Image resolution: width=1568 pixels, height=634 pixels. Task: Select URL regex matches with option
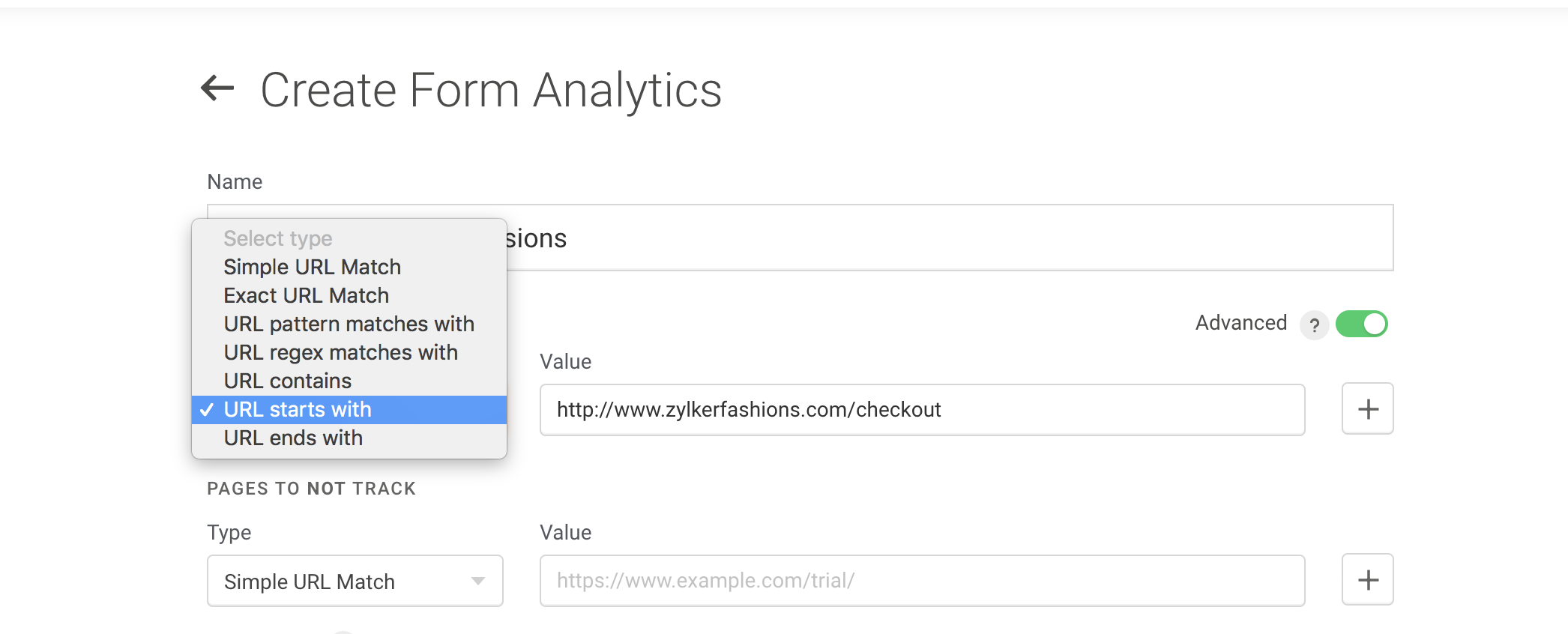pos(340,352)
